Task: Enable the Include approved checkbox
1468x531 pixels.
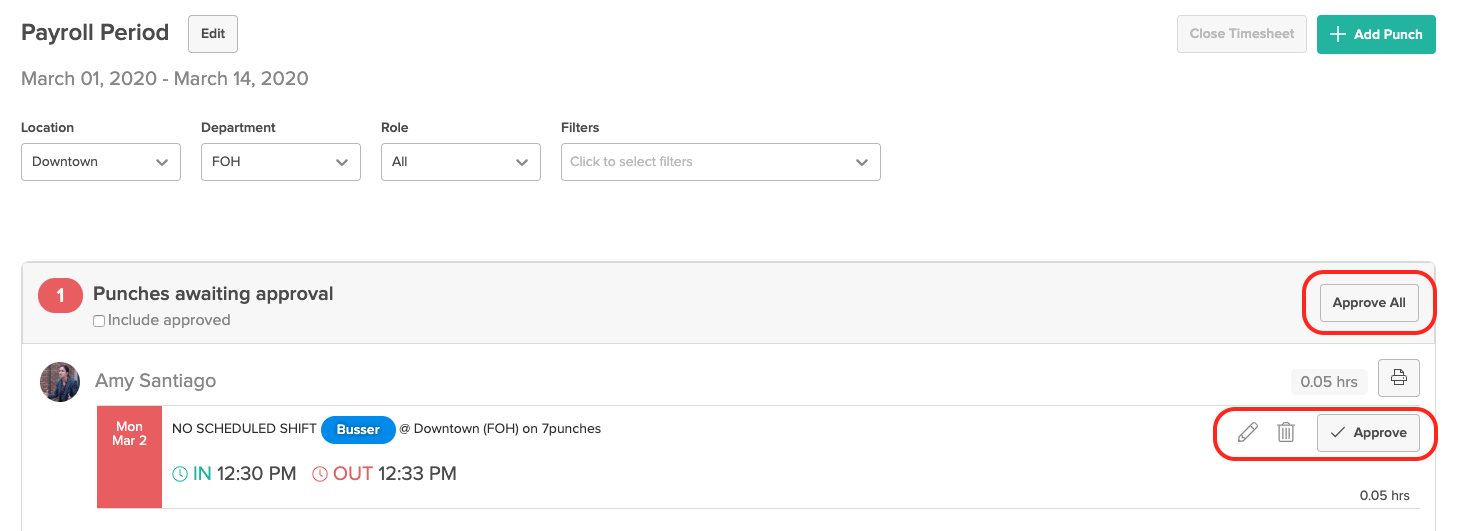Action: (99, 321)
